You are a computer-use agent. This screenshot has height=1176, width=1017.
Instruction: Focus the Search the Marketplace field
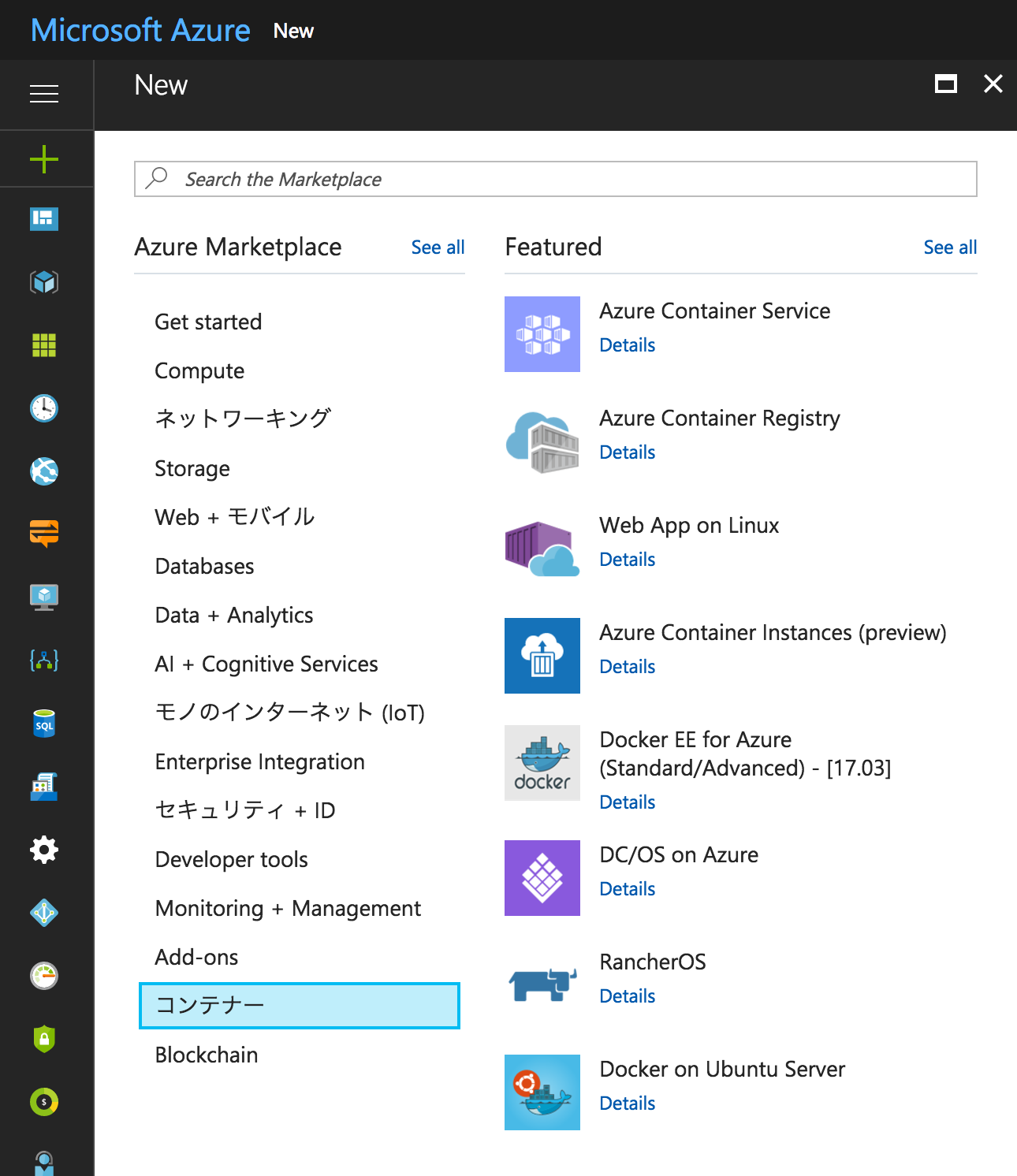[x=556, y=179]
